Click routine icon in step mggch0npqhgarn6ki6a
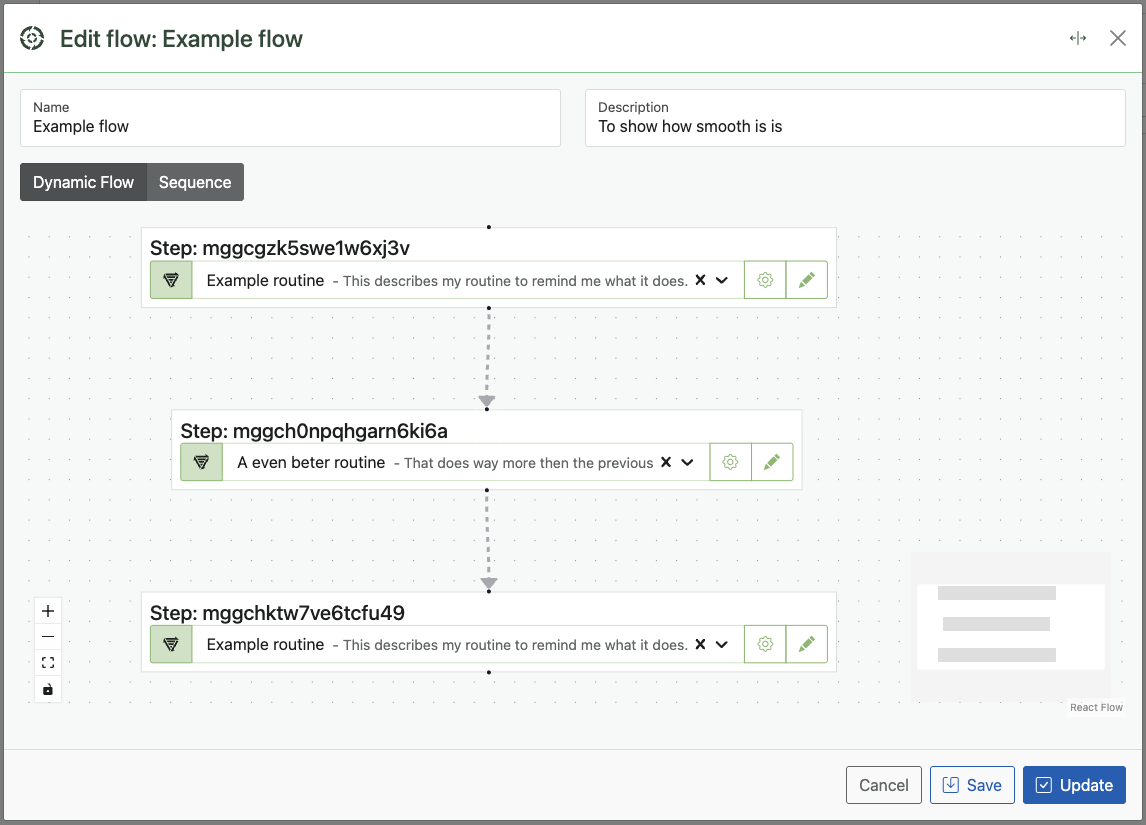The image size is (1146, 825). (x=202, y=462)
